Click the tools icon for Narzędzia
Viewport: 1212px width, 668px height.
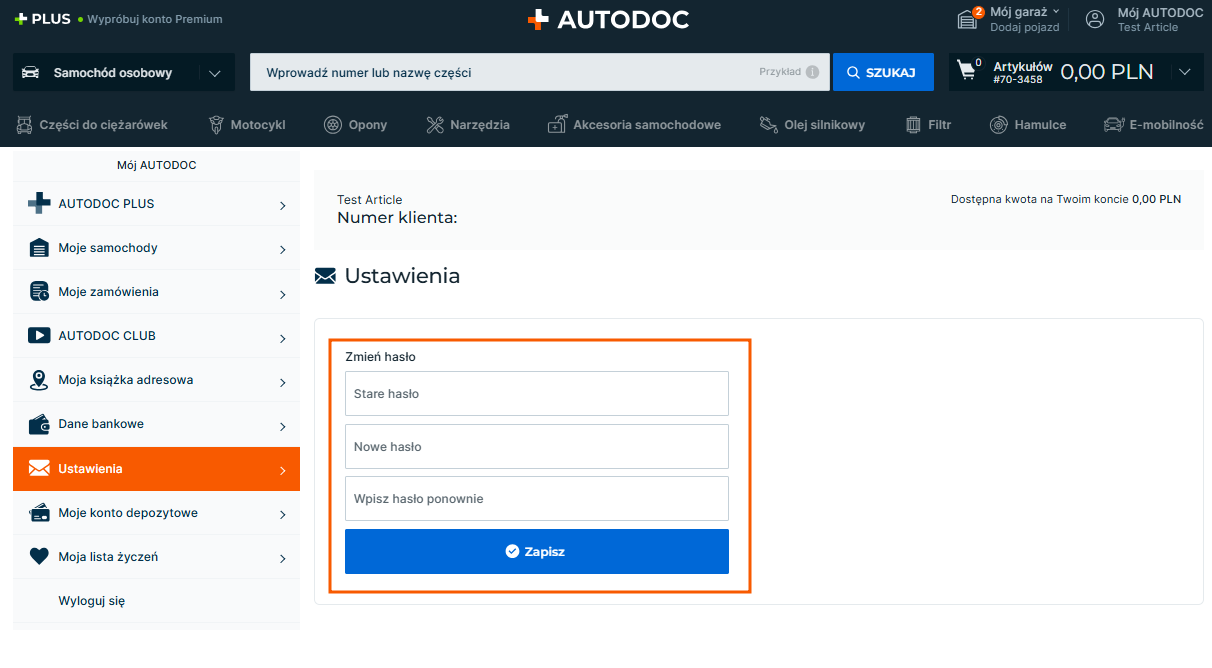click(434, 125)
